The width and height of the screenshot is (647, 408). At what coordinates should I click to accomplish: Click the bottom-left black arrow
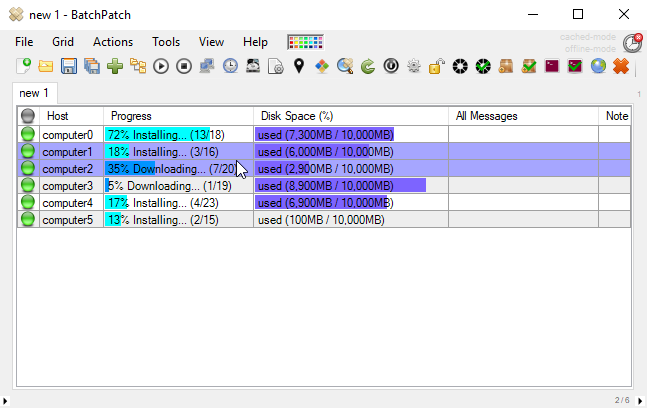click(x=5, y=401)
